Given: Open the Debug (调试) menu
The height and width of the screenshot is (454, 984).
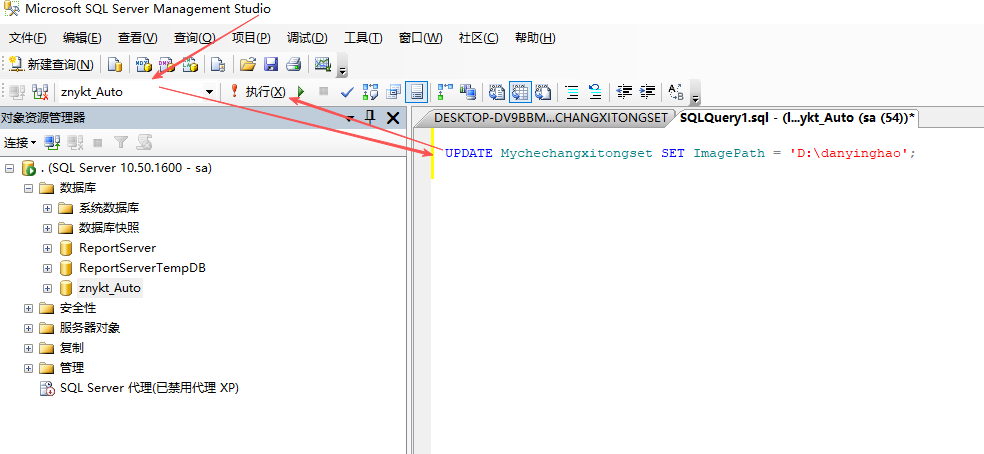Looking at the screenshot, I should coord(307,38).
